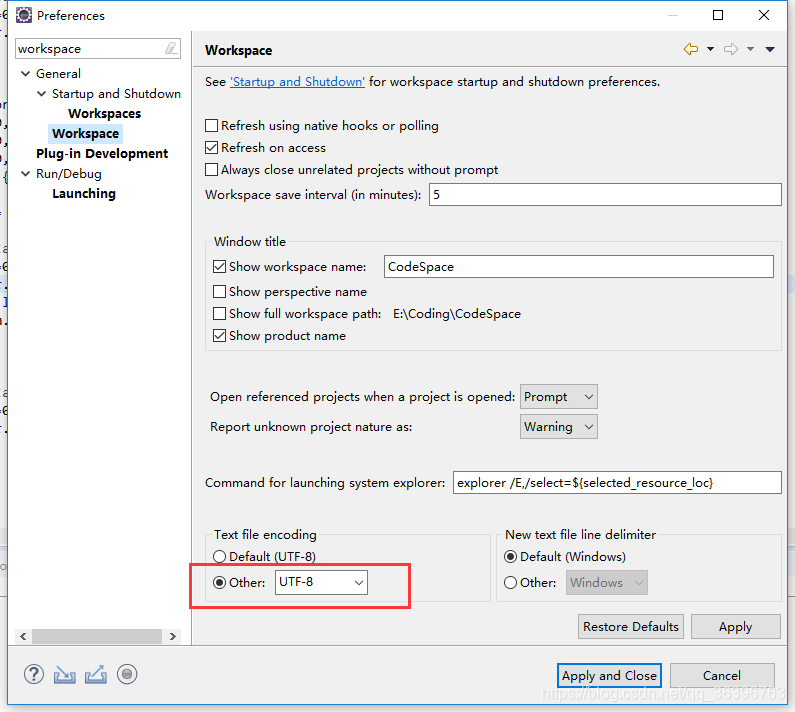Open the Warning project nature dropdown
795x712 pixels.
click(559, 427)
